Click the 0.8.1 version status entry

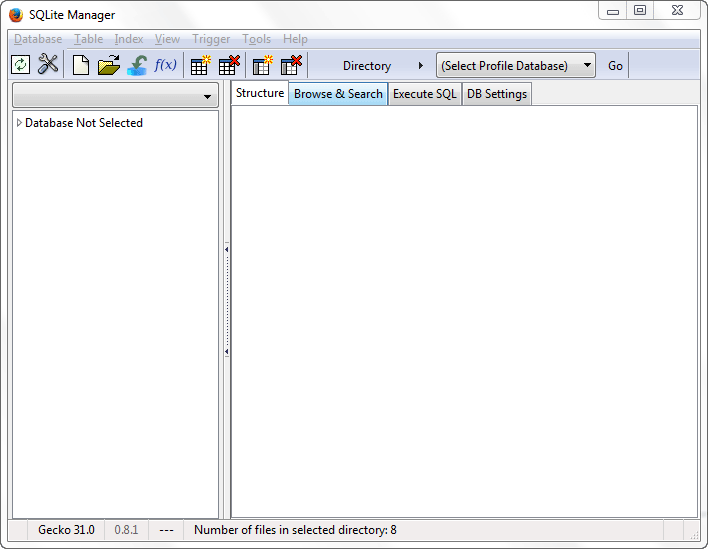click(126, 530)
